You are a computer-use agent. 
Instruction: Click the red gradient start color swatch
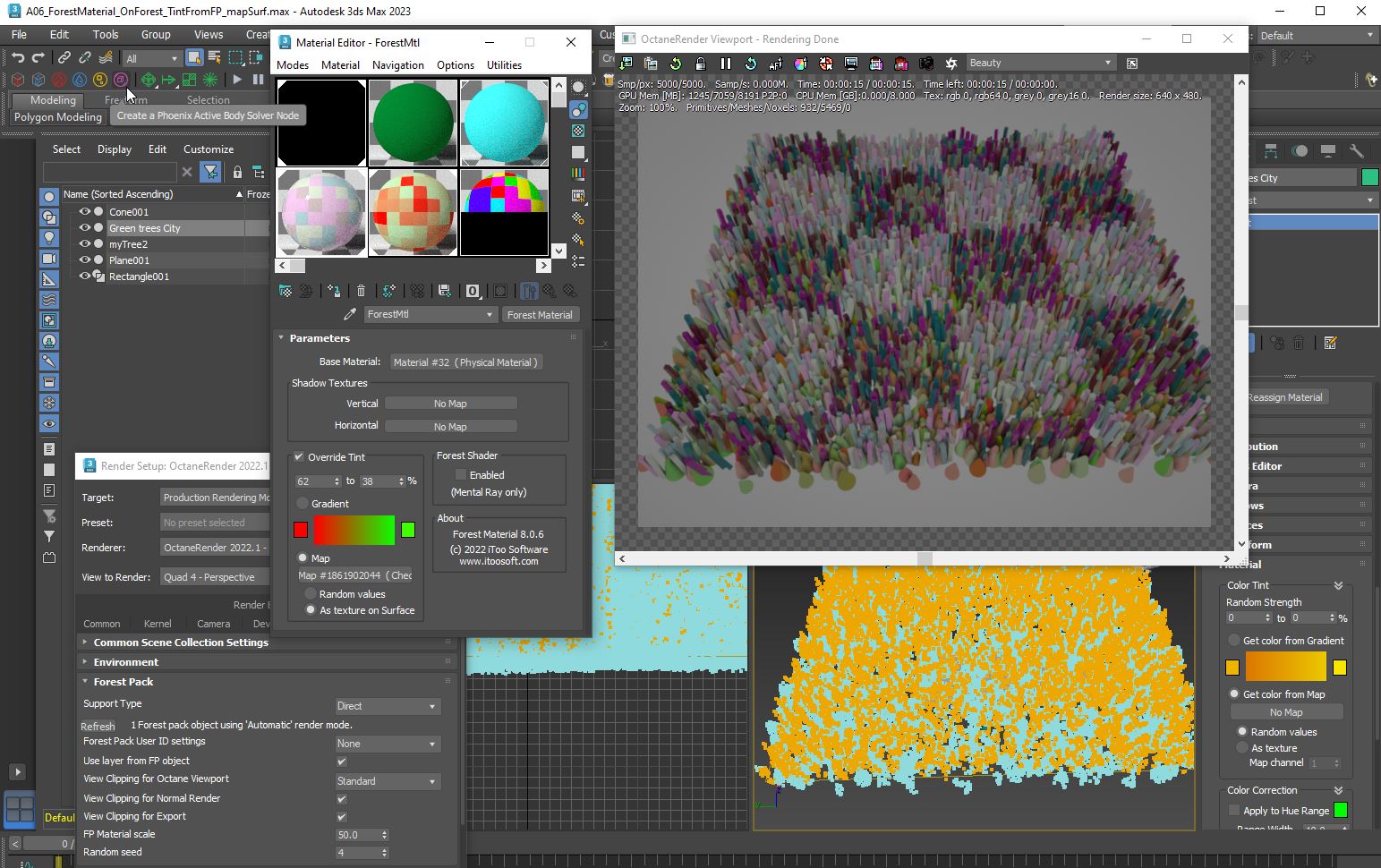pyautogui.click(x=301, y=531)
